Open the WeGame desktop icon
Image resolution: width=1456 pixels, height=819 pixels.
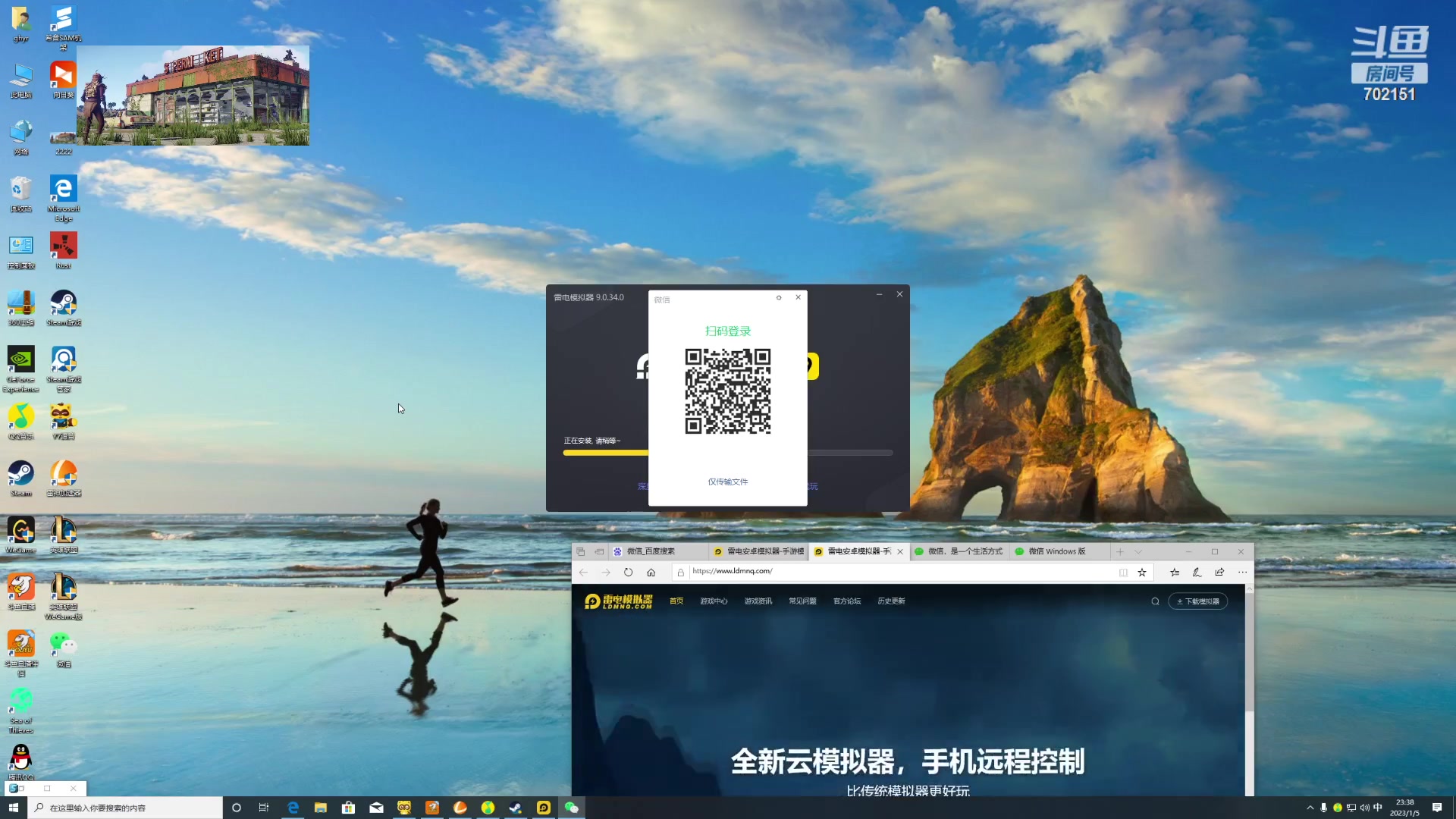point(21,535)
